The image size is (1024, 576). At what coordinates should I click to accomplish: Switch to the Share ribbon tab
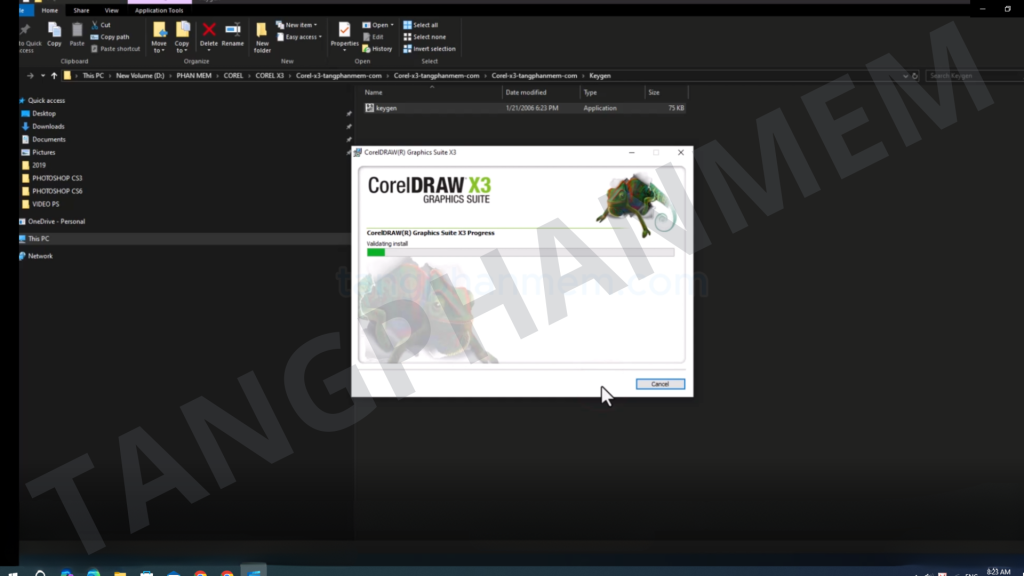[81, 10]
